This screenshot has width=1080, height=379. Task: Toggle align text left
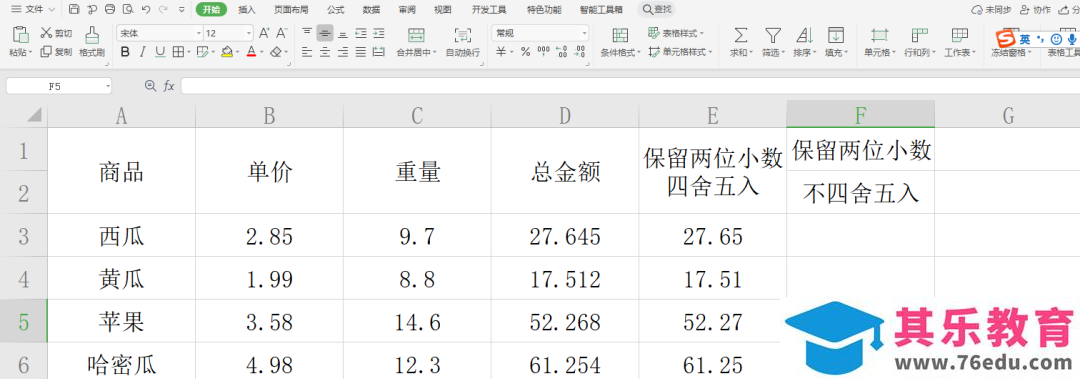coord(307,52)
